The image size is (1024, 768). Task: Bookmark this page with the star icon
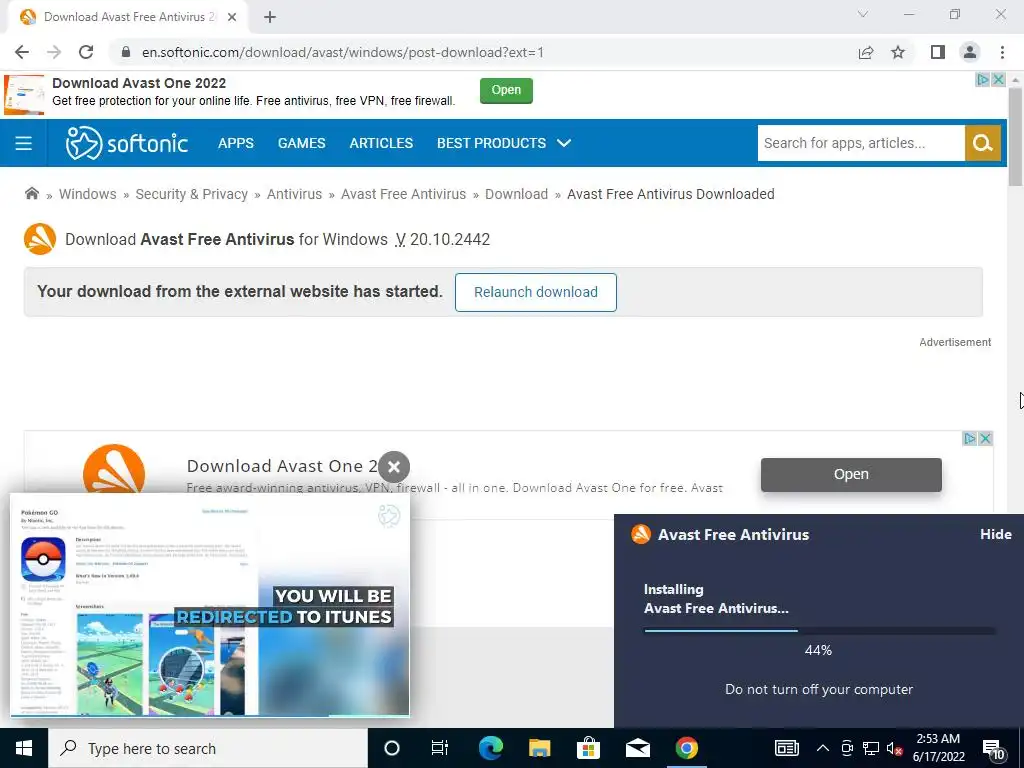point(898,52)
